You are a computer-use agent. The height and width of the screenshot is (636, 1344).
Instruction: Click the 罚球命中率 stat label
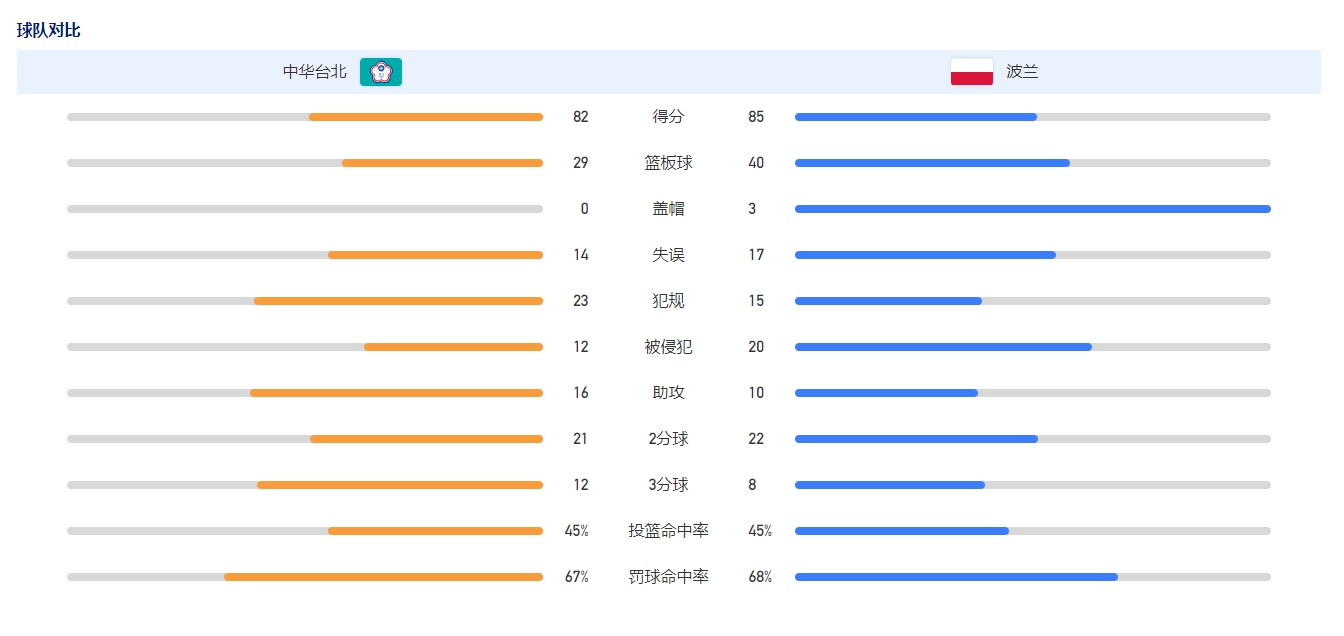pos(669,577)
